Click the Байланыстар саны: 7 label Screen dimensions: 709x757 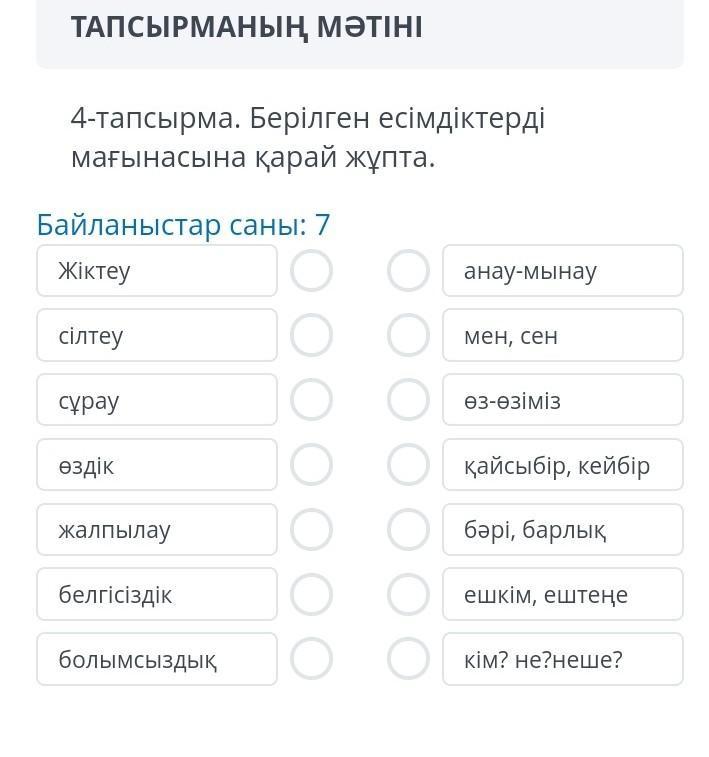(x=183, y=225)
